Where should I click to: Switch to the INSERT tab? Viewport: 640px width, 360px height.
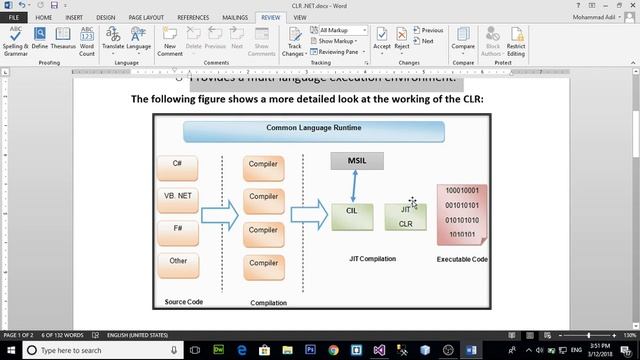pyautogui.click(x=74, y=18)
